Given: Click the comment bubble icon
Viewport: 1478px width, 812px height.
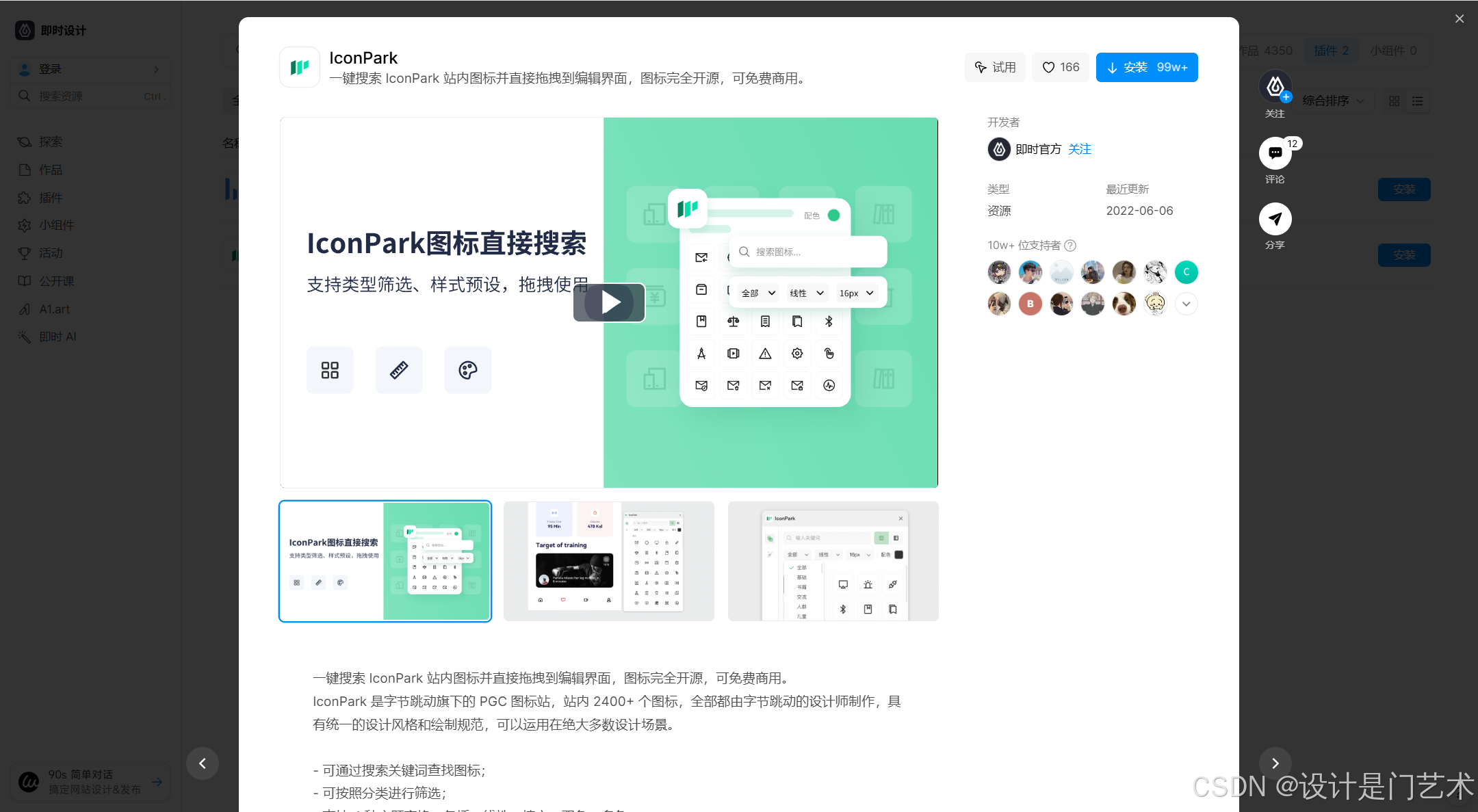Looking at the screenshot, I should point(1275,153).
